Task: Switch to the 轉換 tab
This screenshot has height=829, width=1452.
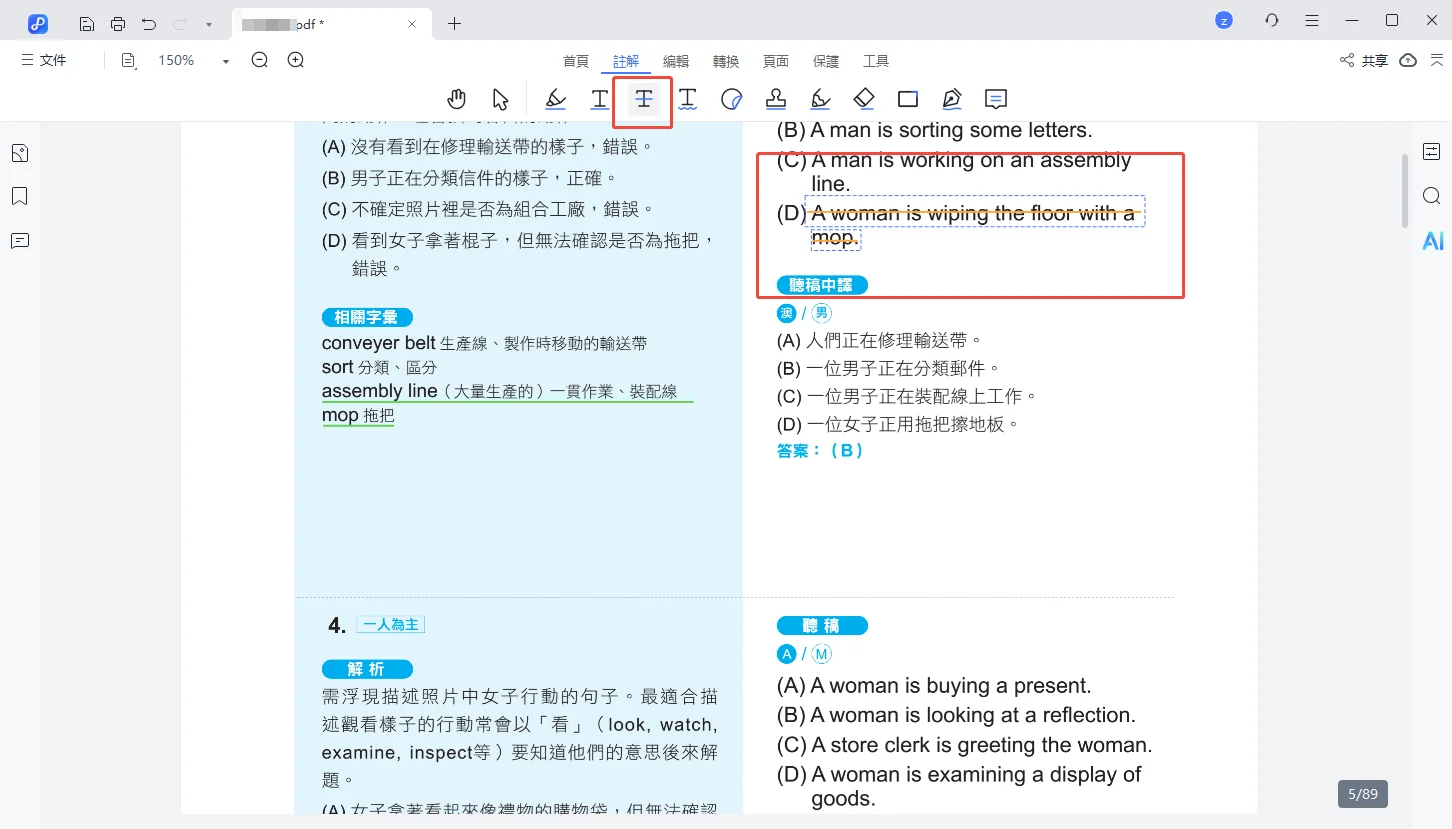Action: [726, 61]
